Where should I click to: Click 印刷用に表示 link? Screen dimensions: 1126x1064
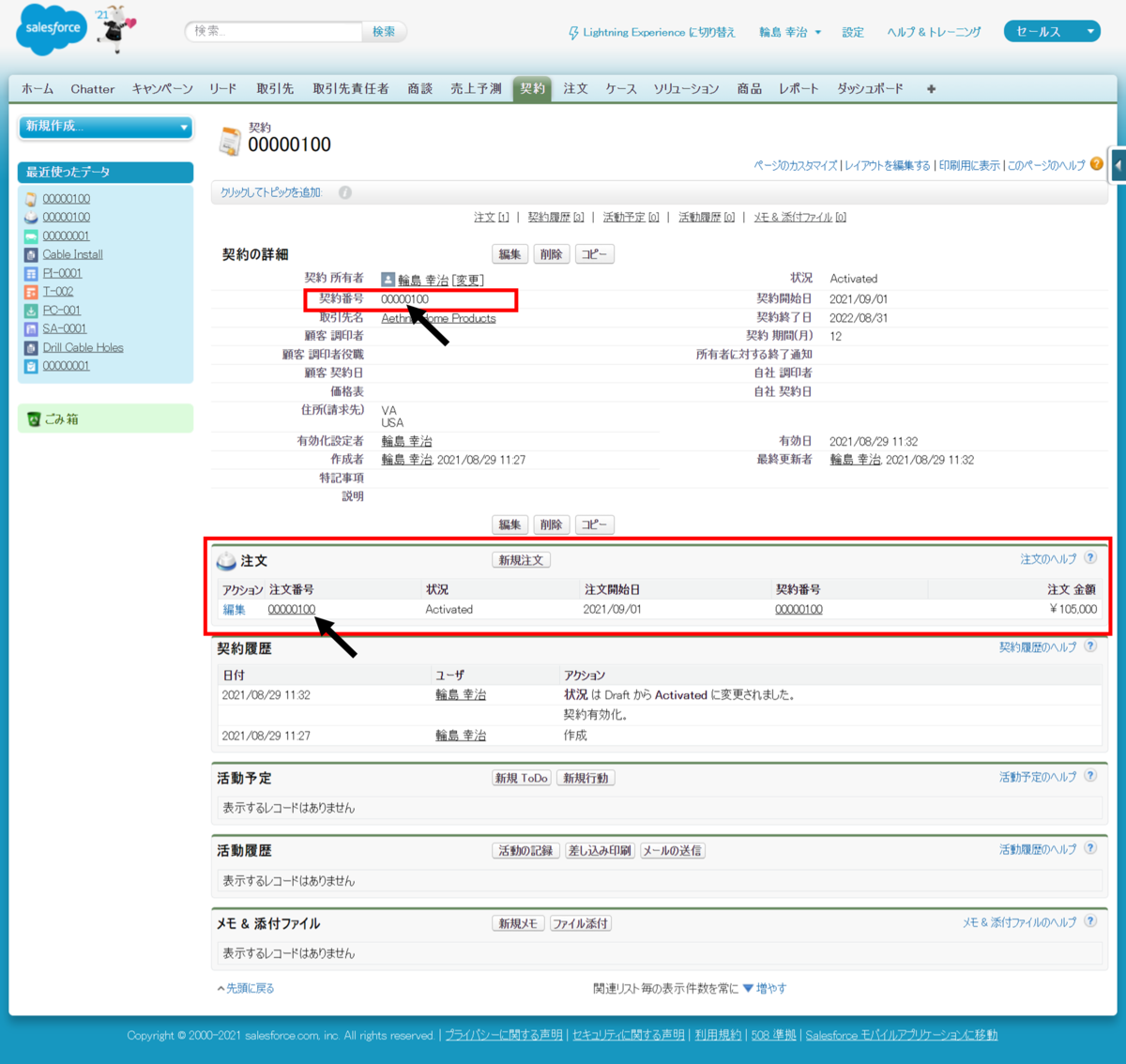coord(969,165)
